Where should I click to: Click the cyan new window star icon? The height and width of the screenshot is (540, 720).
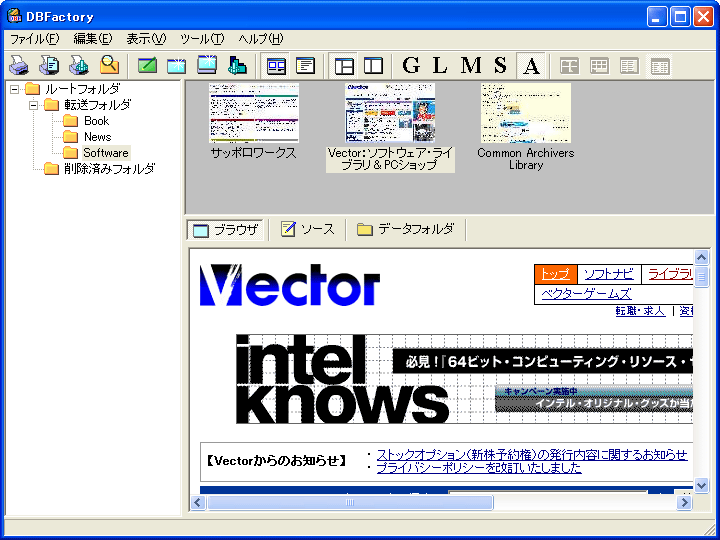(x=177, y=65)
